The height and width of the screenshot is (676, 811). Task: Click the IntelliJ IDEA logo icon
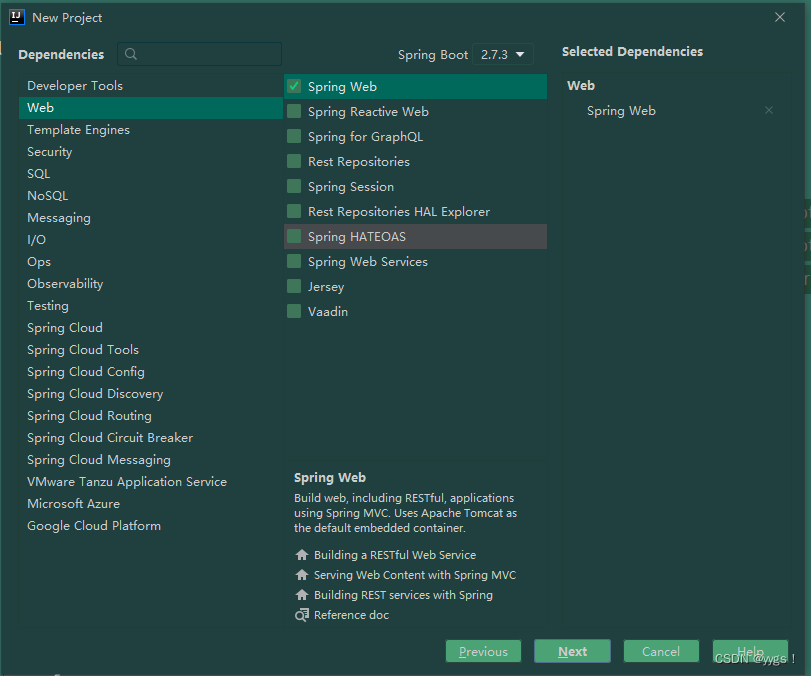[17, 17]
